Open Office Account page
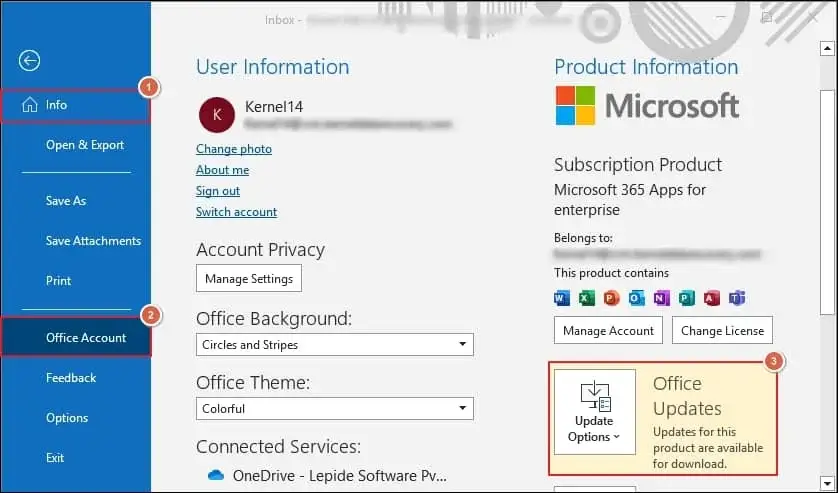Viewport: 838px width, 493px height. tap(76, 337)
